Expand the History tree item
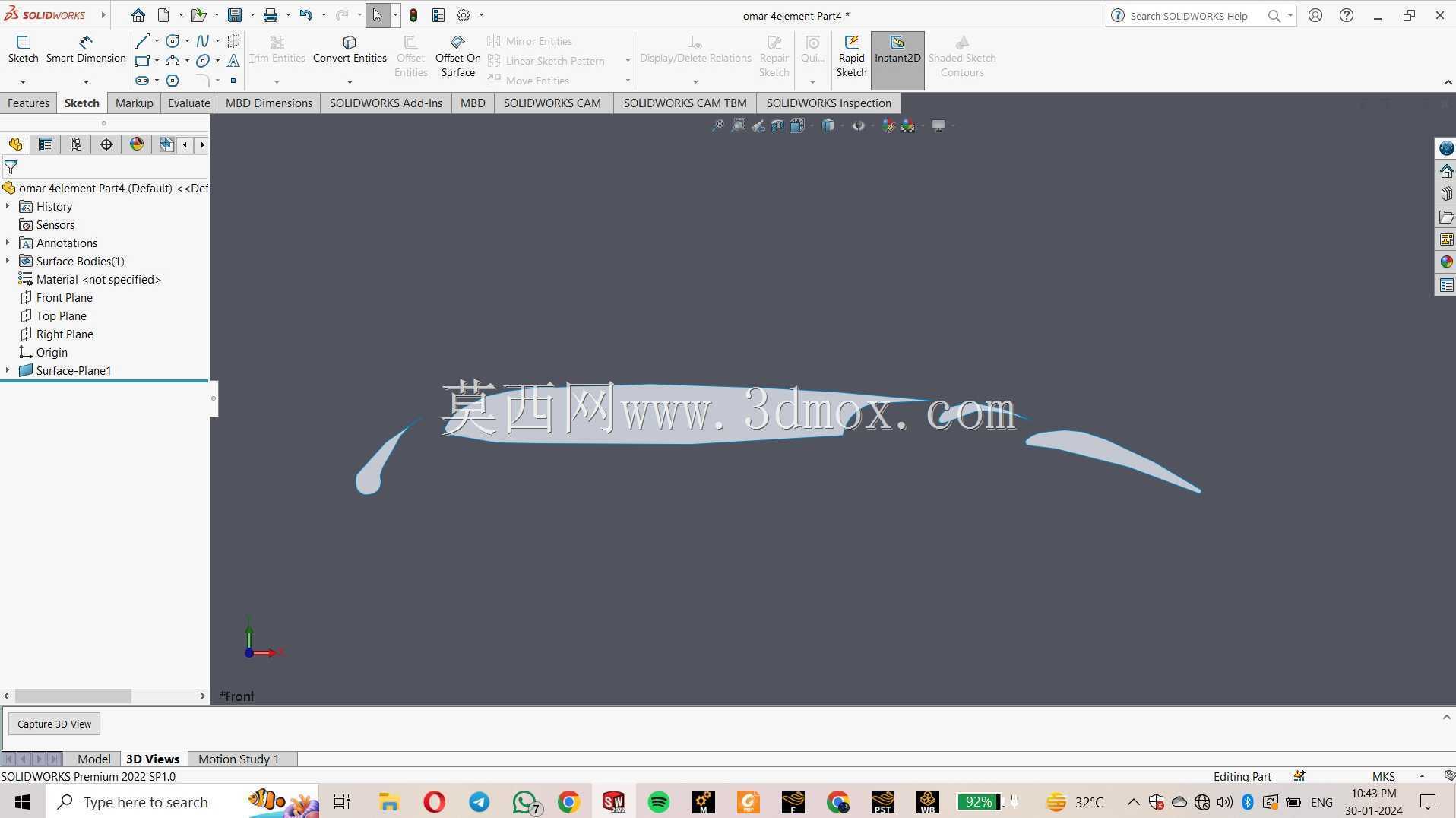 click(8, 206)
